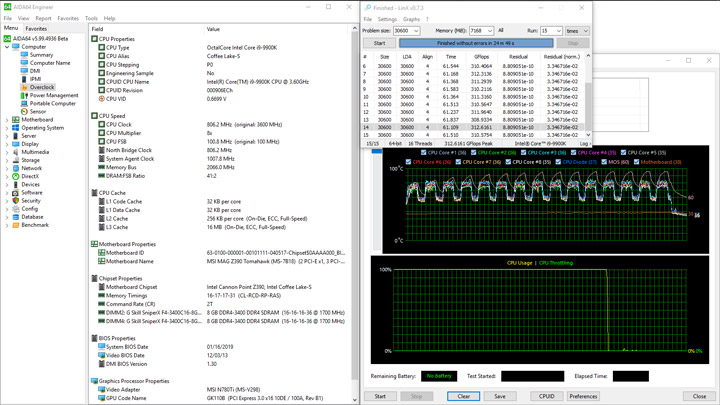Click the Server category icon
The image size is (720, 405).
(16, 136)
